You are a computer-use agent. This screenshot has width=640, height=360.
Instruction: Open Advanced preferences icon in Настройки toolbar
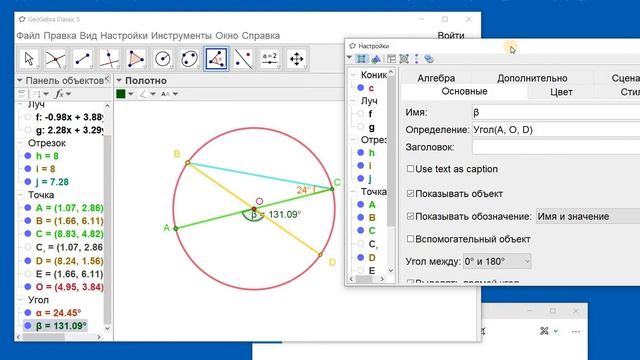coord(429,59)
